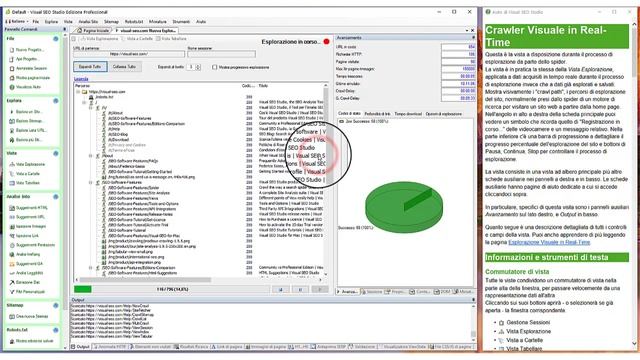The height and width of the screenshot is (360, 640).
Task: Collapse the File section in command panel
Action: [56, 39]
